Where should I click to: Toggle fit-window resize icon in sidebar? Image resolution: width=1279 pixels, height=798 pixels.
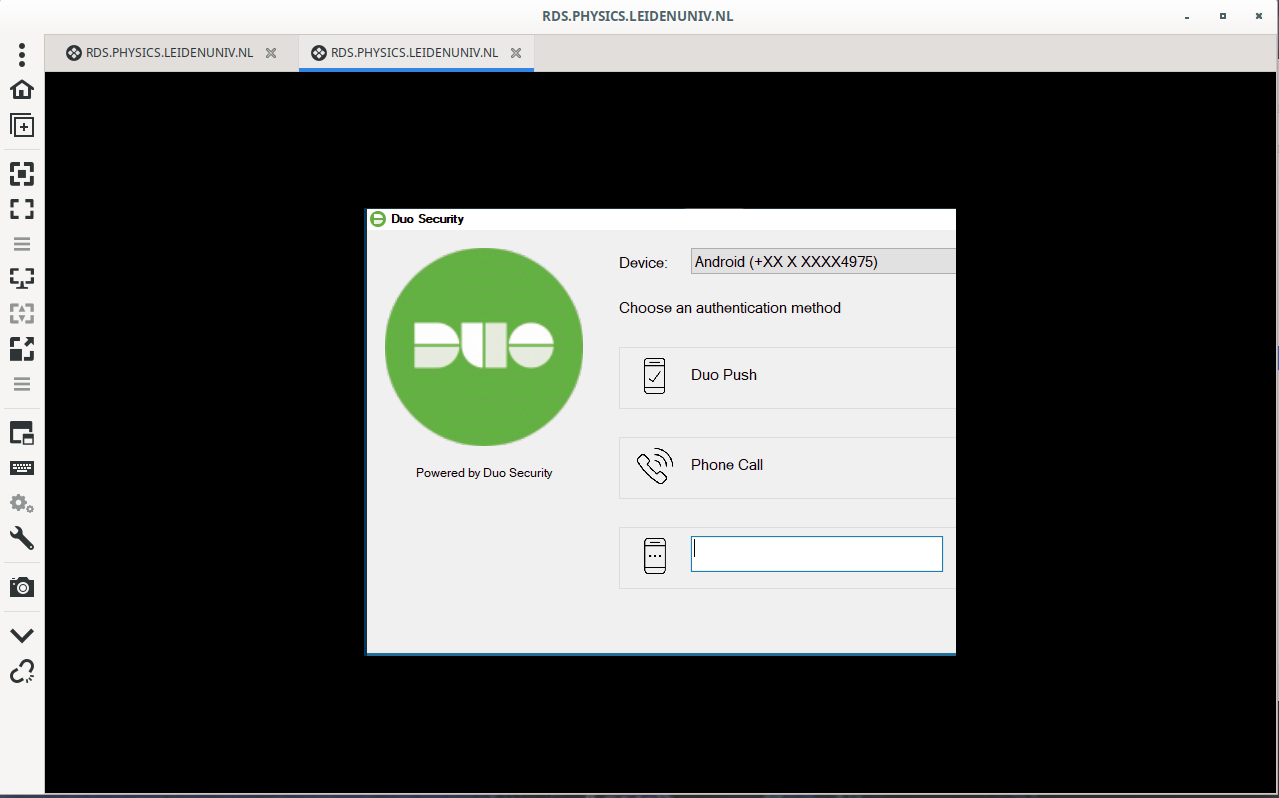coord(22,174)
